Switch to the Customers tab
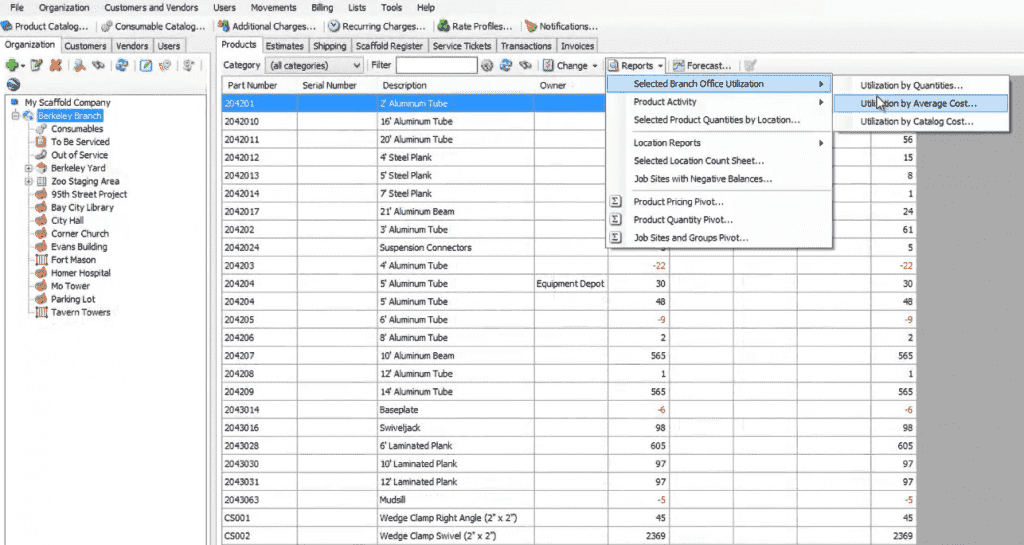 (x=85, y=46)
